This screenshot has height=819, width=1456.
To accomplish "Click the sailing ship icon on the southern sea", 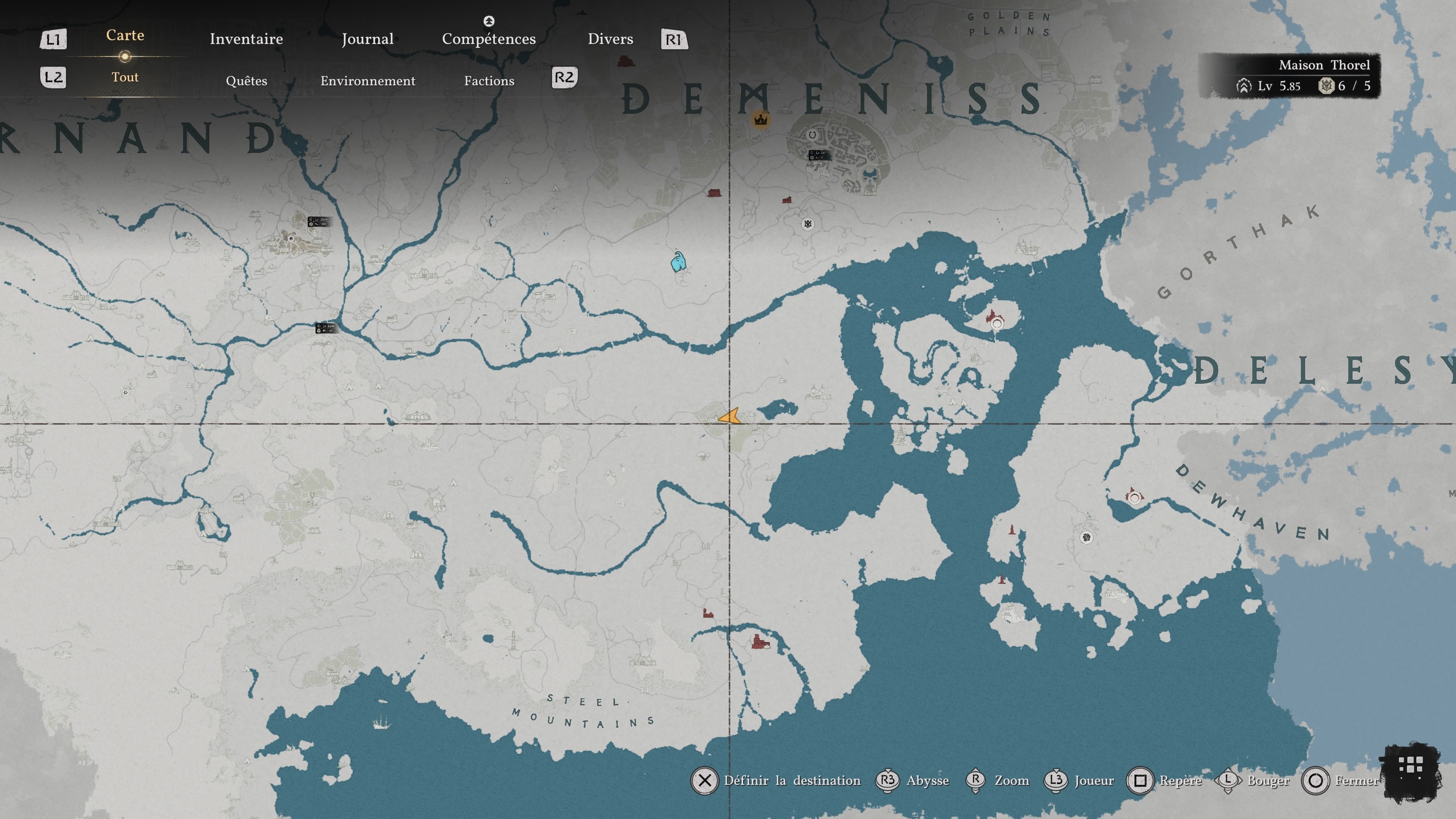I will [381, 722].
